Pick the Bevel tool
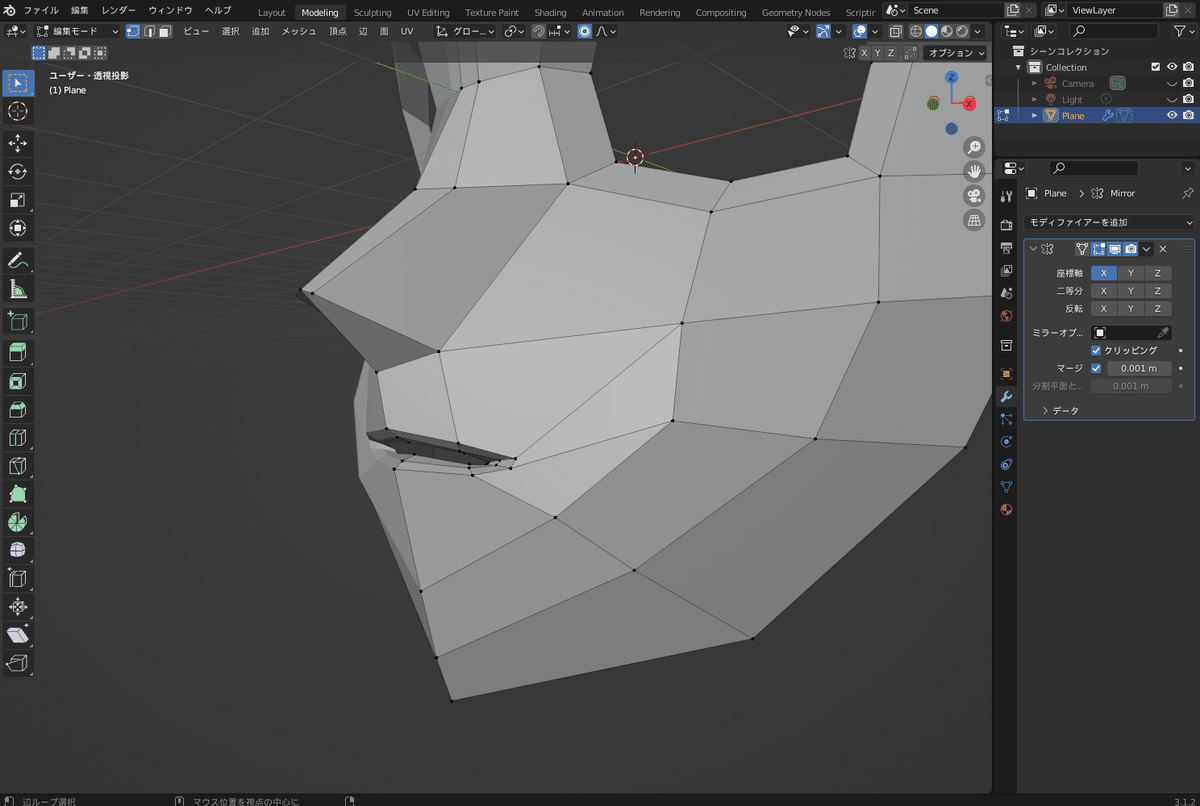This screenshot has width=1200, height=806. 18,409
